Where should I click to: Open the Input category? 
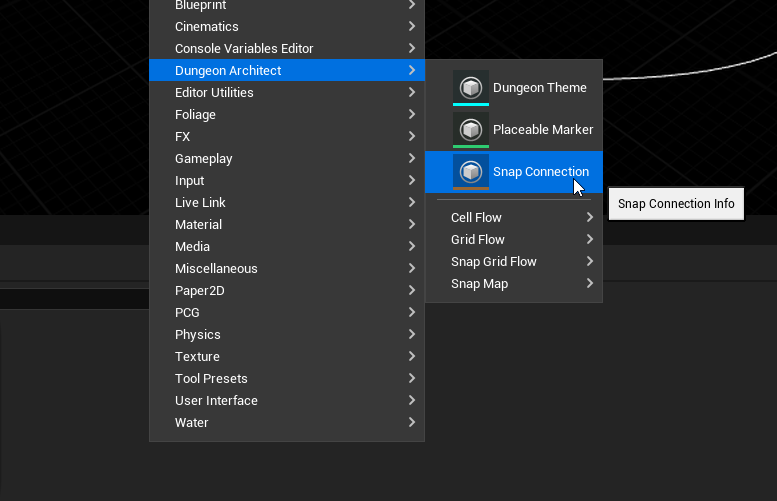(x=287, y=180)
